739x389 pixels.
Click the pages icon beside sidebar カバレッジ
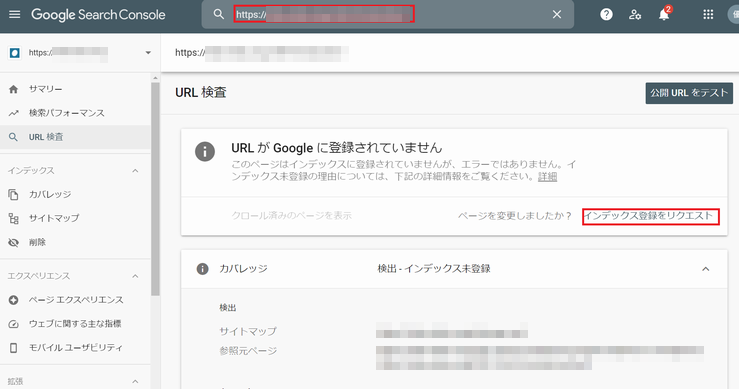[x=14, y=194]
